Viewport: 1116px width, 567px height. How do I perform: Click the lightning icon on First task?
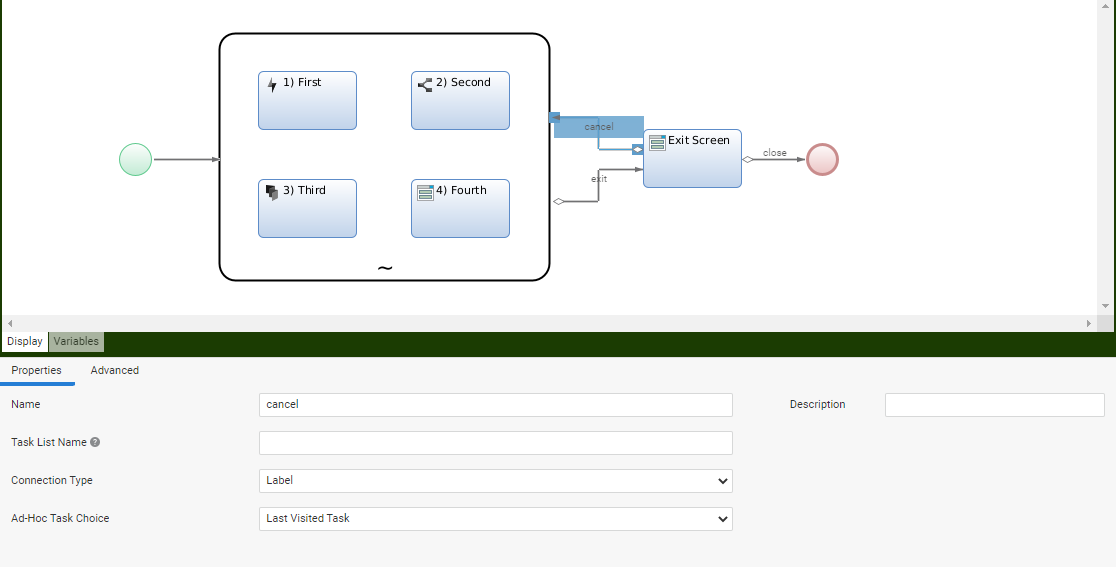pos(272,85)
